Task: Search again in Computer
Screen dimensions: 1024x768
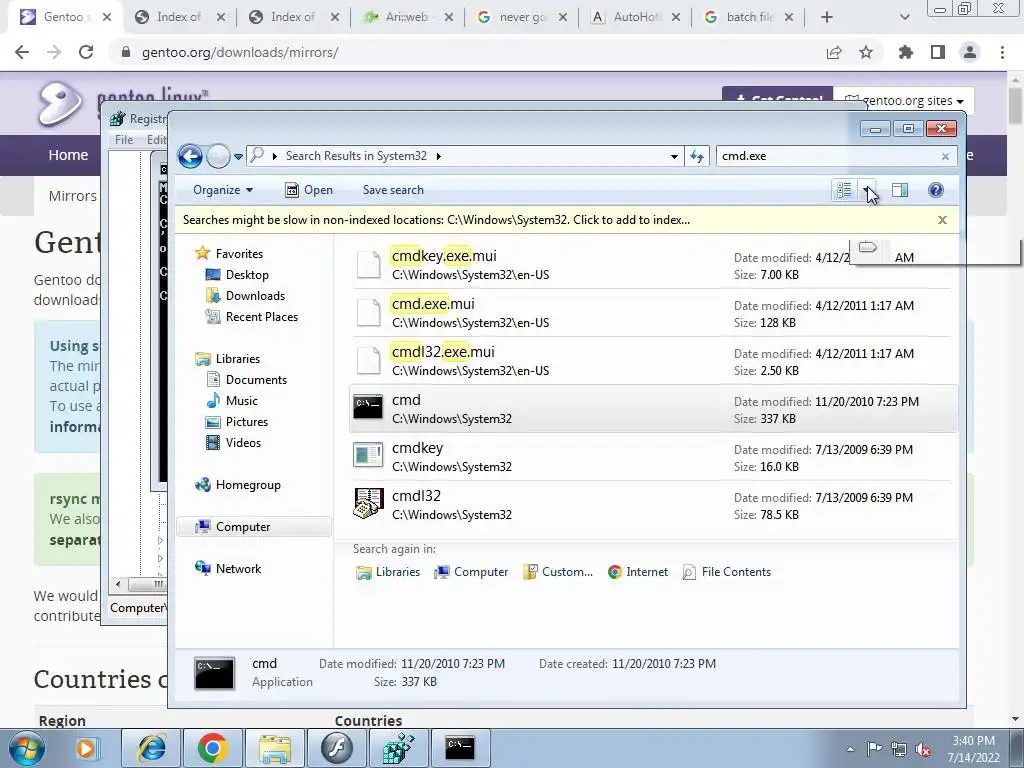Action: click(471, 572)
